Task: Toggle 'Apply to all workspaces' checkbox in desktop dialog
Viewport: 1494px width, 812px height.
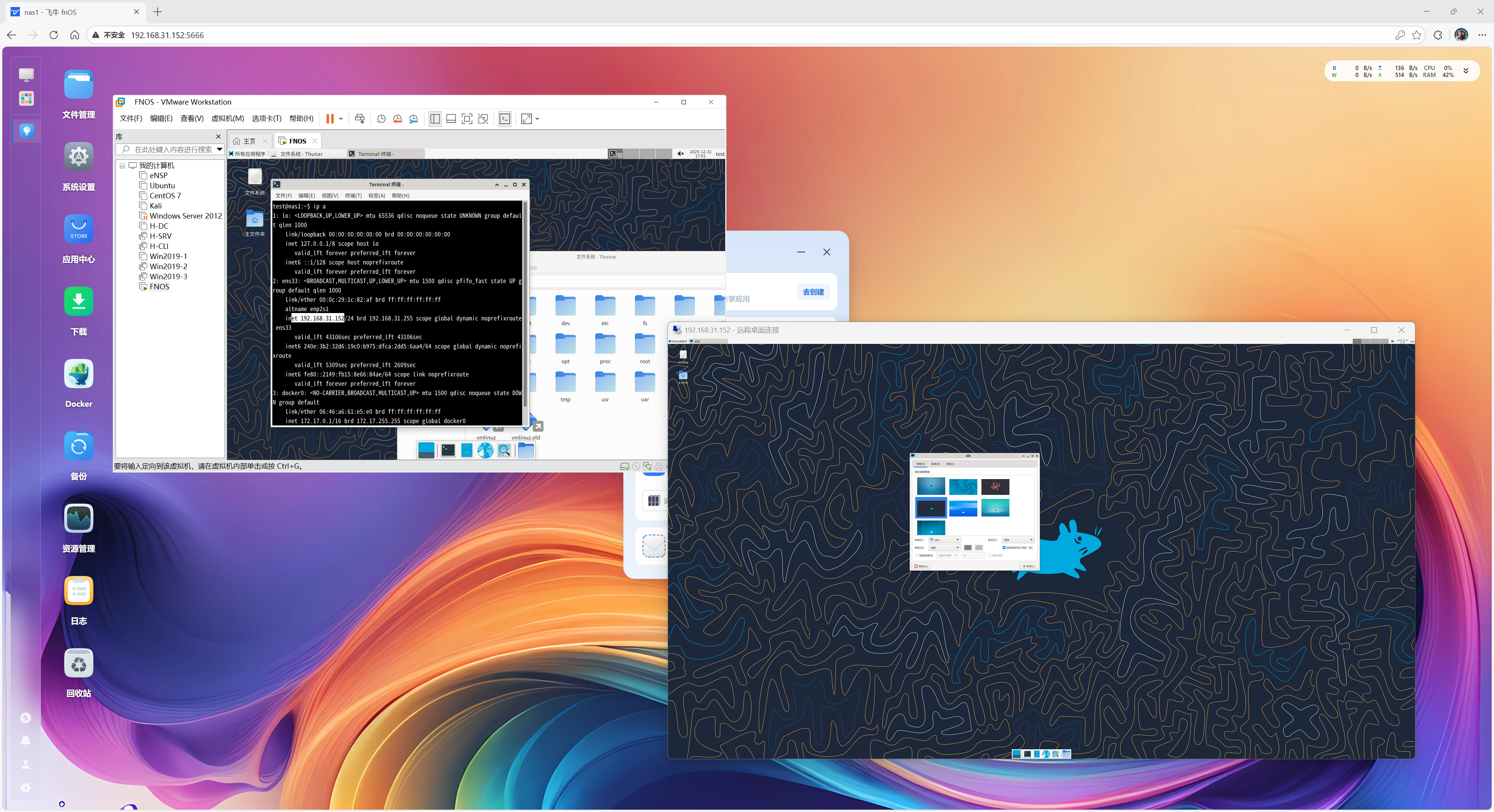Action: click(1004, 547)
